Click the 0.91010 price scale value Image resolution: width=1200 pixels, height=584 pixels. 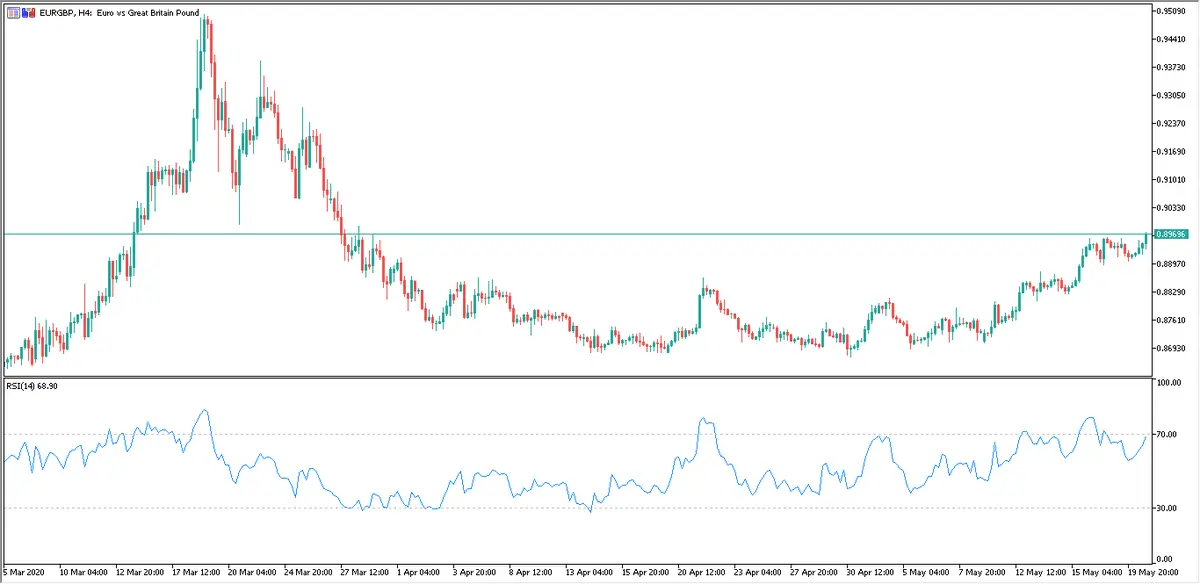1171,180
